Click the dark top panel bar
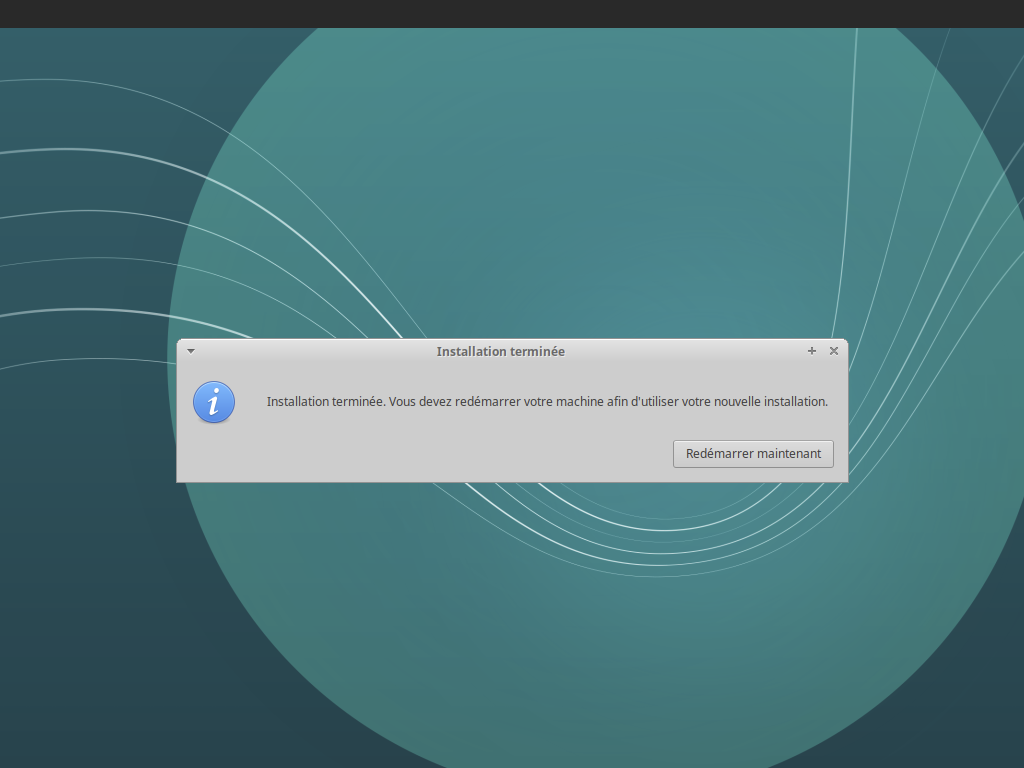This screenshot has height=768, width=1024. [x=512, y=13]
